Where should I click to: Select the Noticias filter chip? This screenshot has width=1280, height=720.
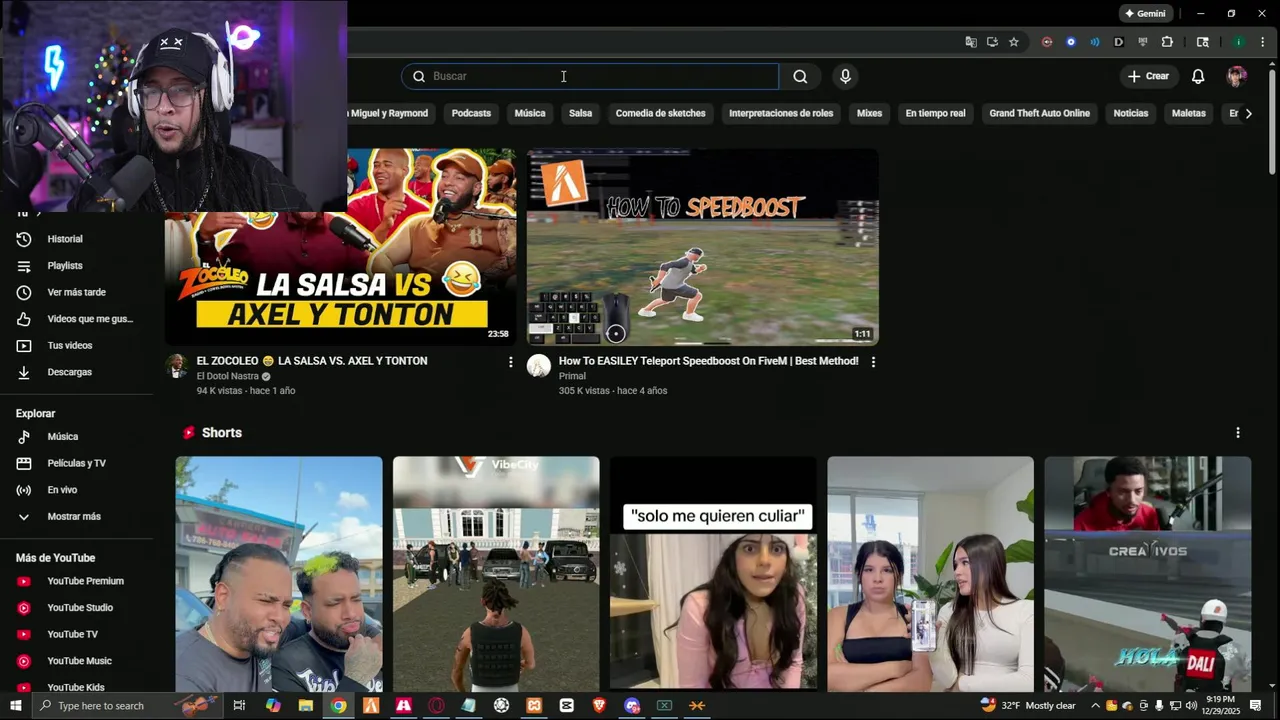pos(1131,113)
